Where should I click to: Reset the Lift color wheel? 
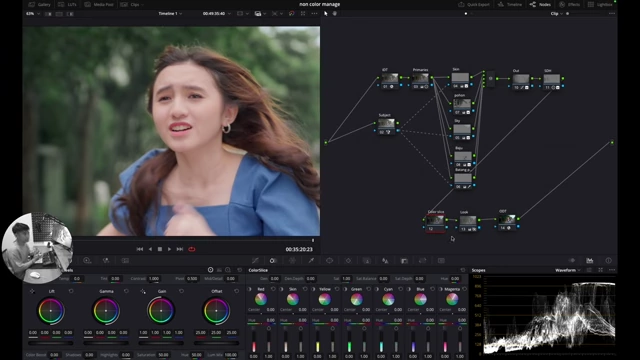pyautogui.click(x=71, y=291)
